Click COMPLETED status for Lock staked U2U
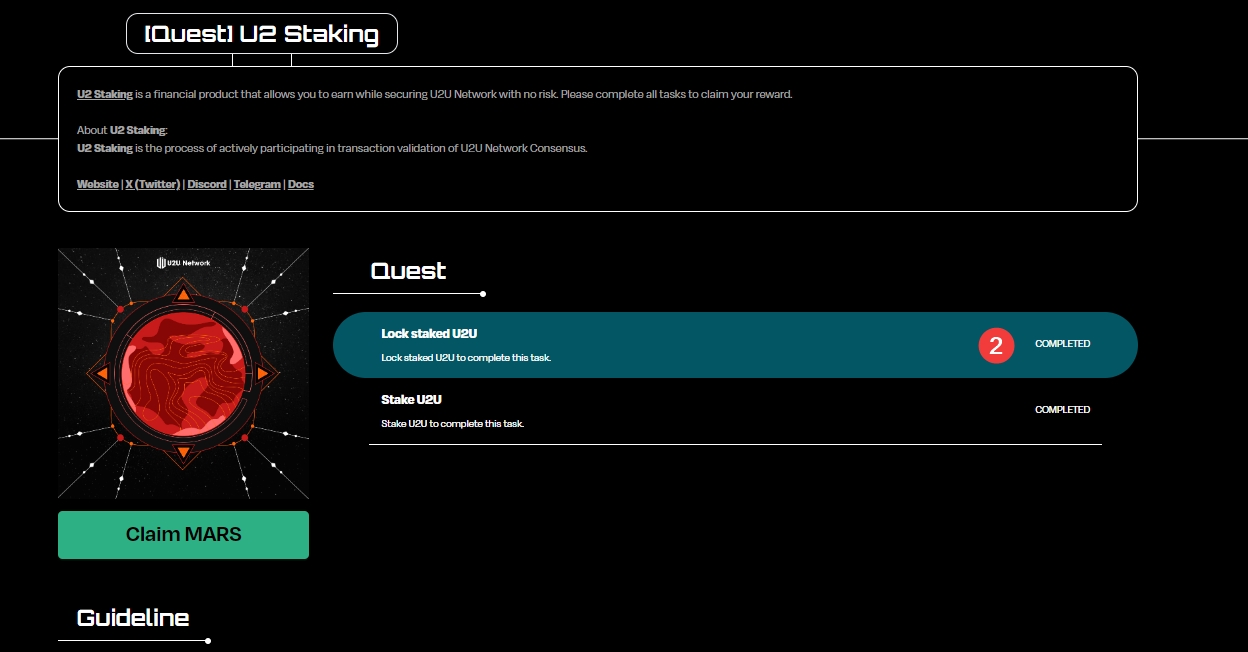 1062,344
